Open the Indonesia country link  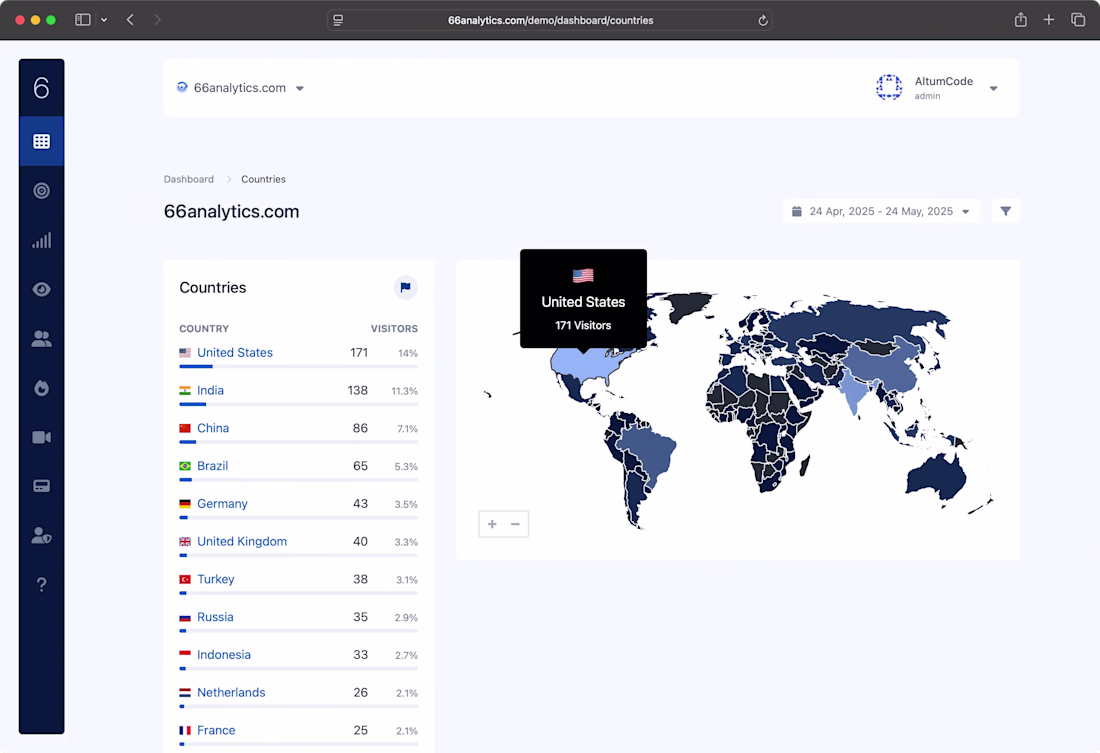pos(223,655)
